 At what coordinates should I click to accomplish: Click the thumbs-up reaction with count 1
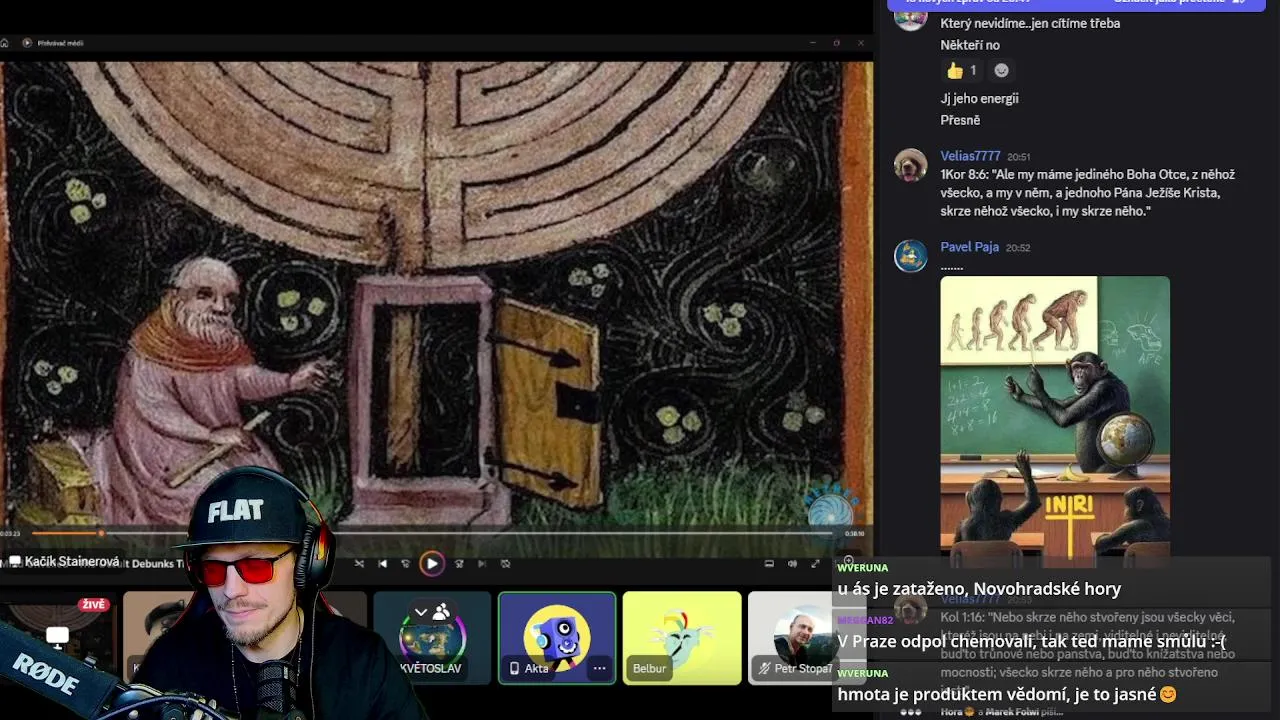pyautogui.click(x=961, y=70)
